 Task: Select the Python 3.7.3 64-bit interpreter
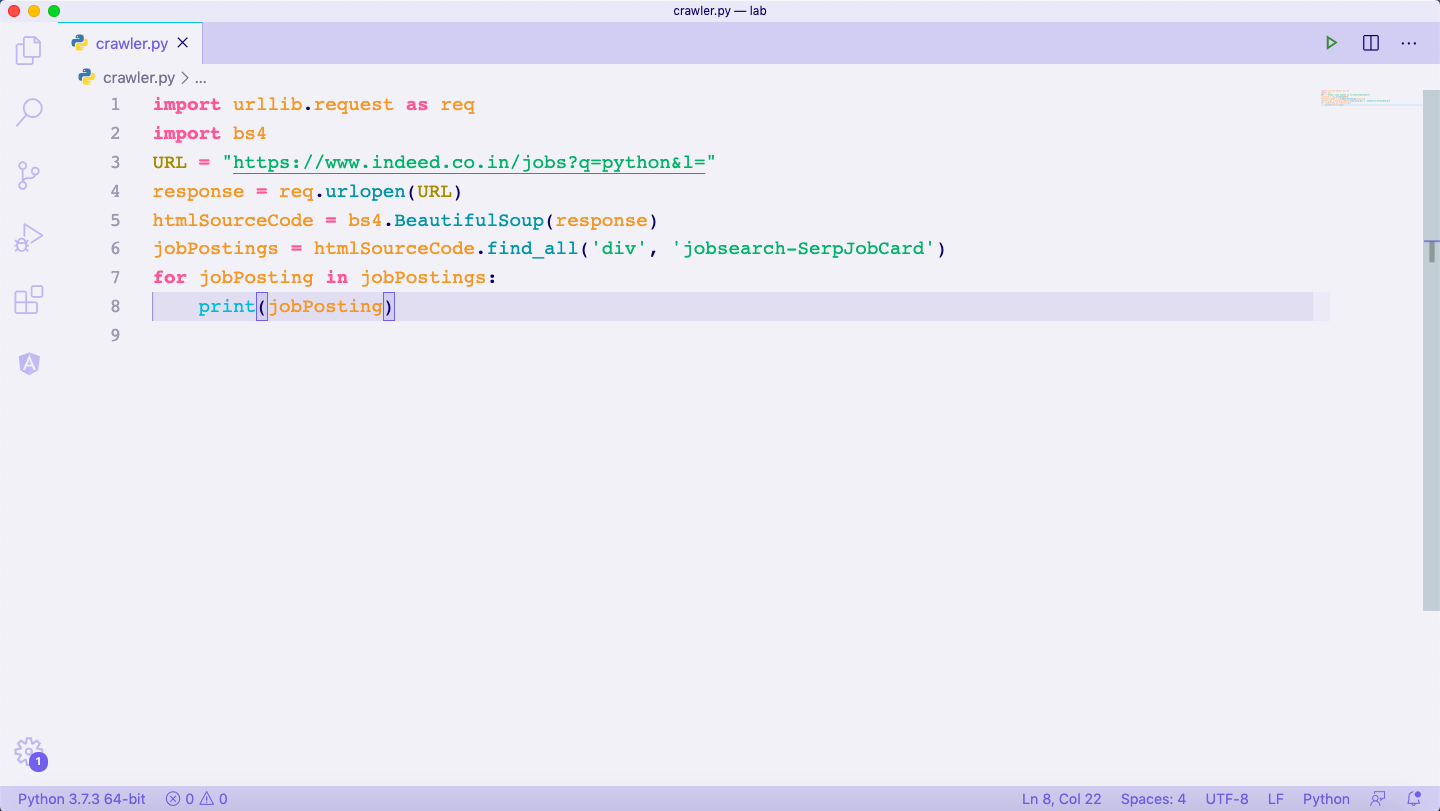(82, 799)
